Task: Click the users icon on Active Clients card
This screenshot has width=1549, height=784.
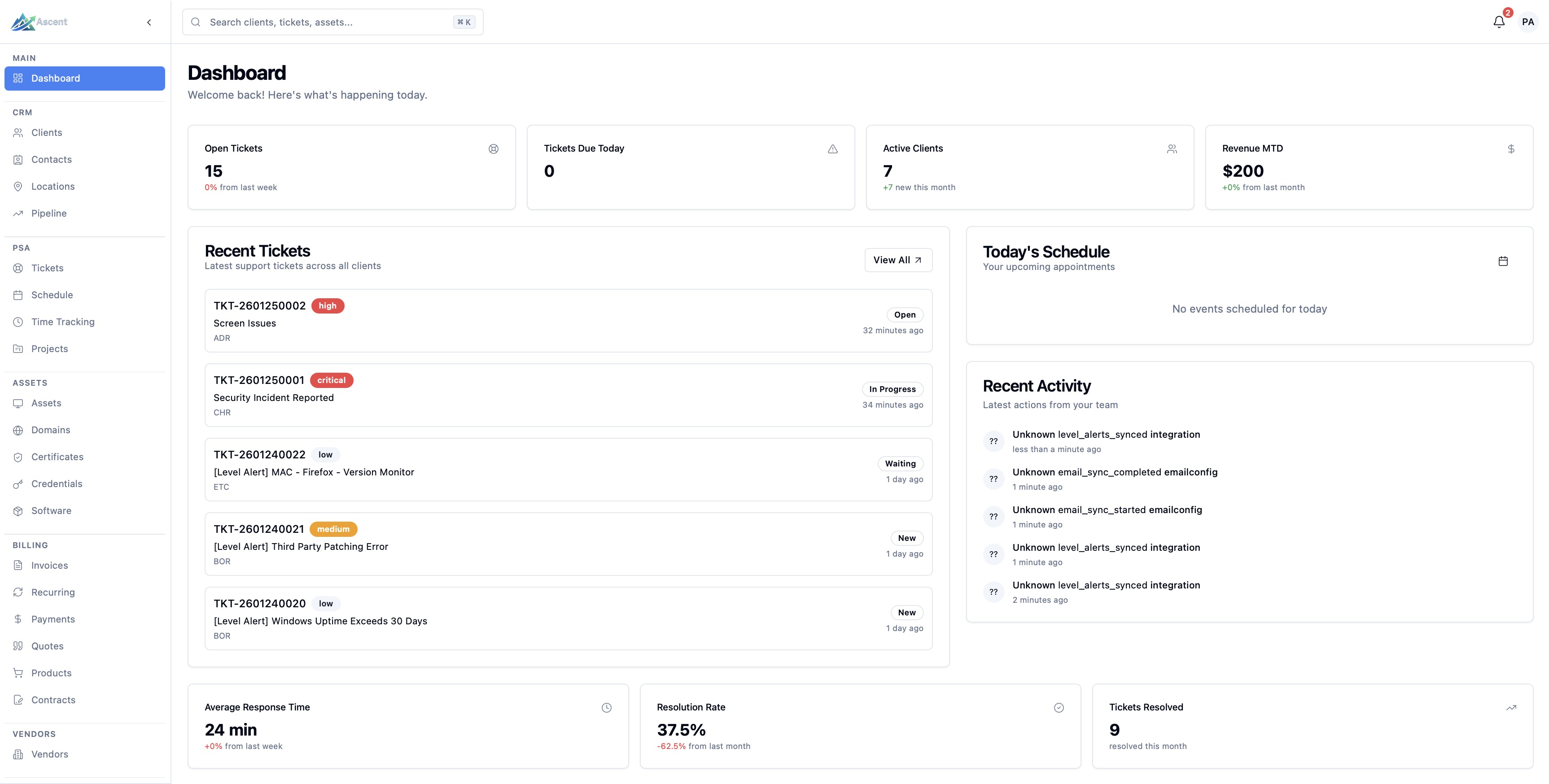Action: [1171, 148]
